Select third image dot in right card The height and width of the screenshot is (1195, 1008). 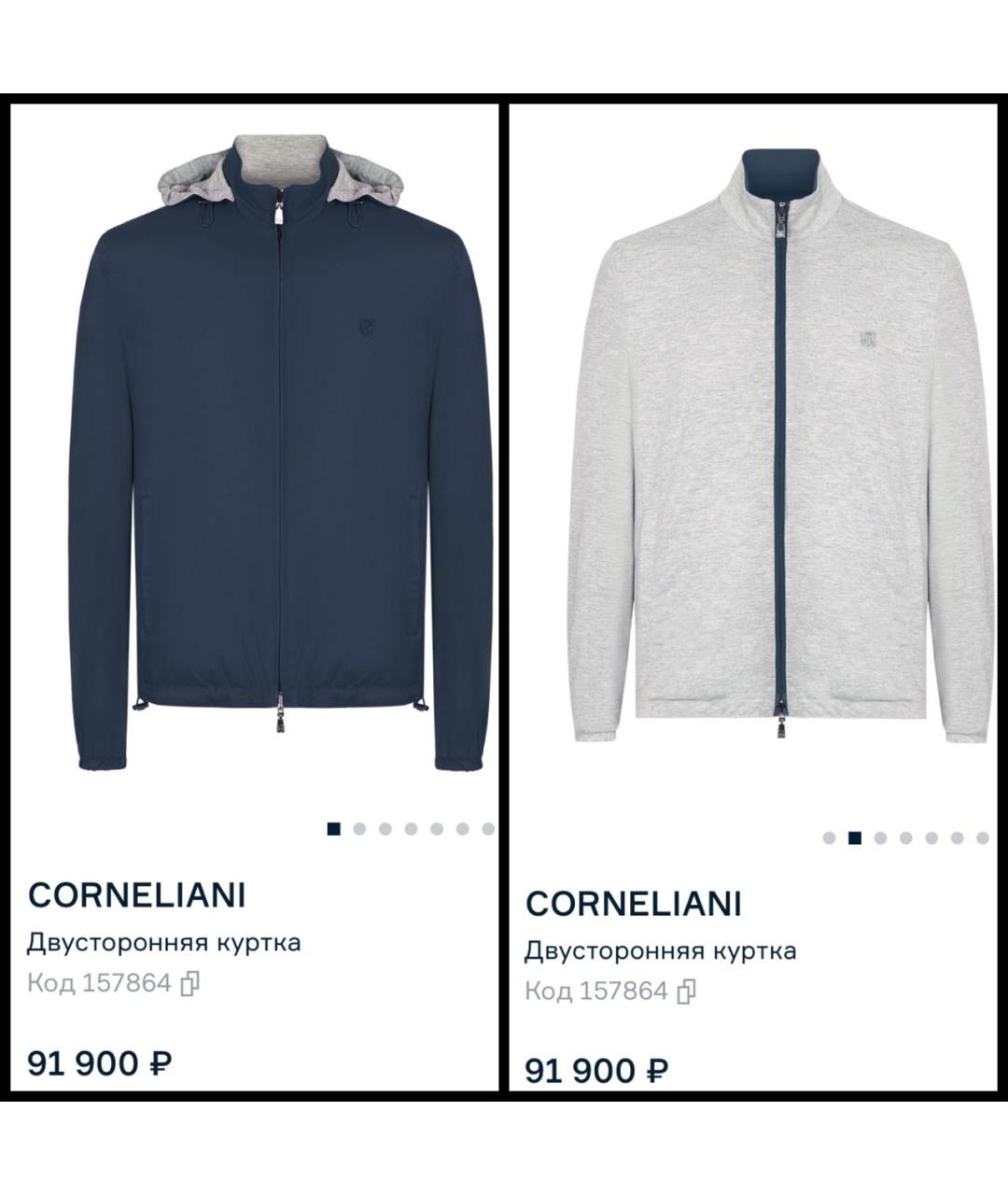pyautogui.click(x=879, y=837)
